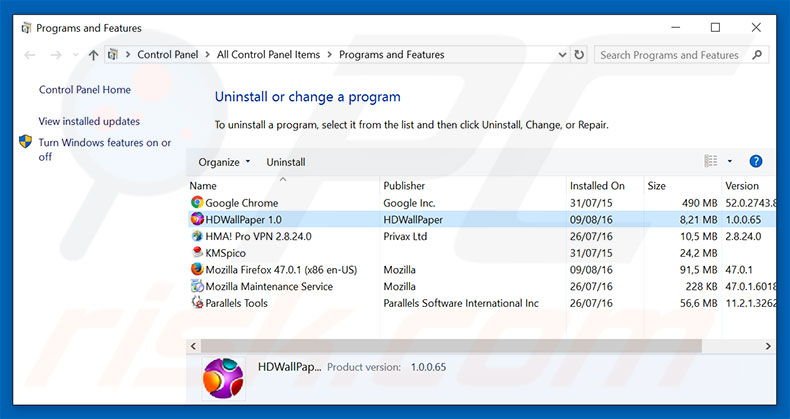This screenshot has height=419, width=790.
Task: Click the large HDWallPaper details pane icon
Action: 223,378
